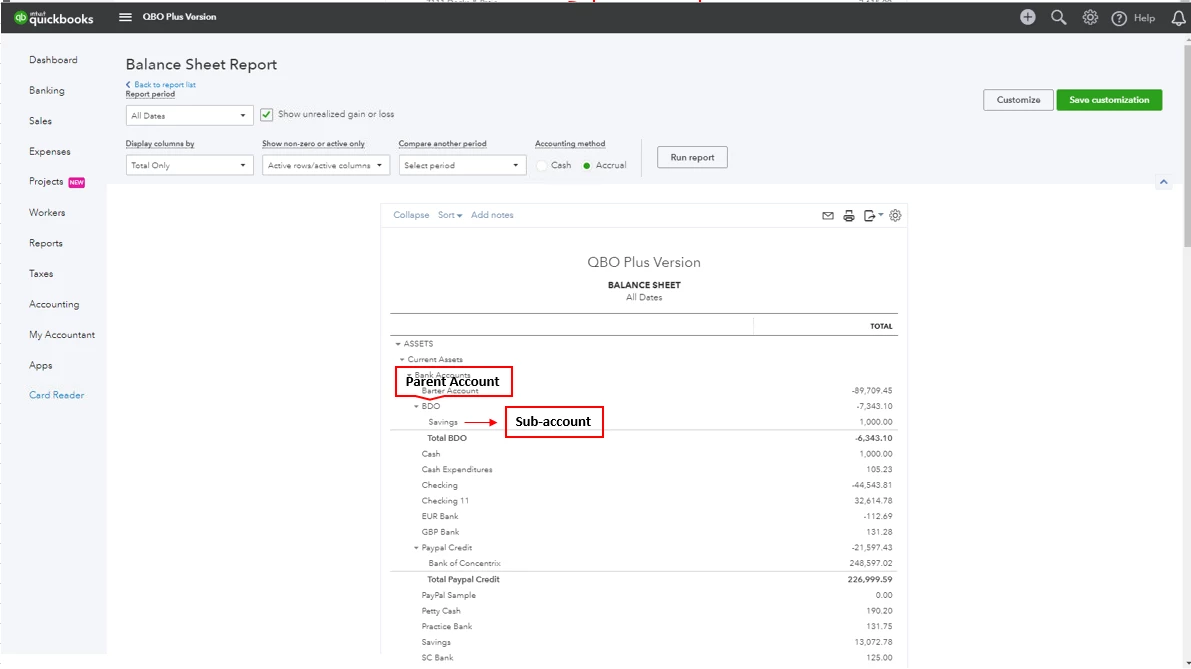Click the vertical page scrollbar
Image resolution: width=1191 pixels, height=669 pixels.
pyautogui.click(x=1186, y=144)
